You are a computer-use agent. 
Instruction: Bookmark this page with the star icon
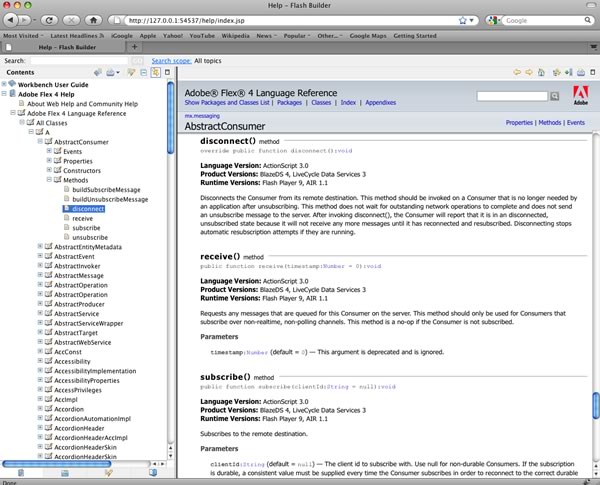click(x=463, y=20)
